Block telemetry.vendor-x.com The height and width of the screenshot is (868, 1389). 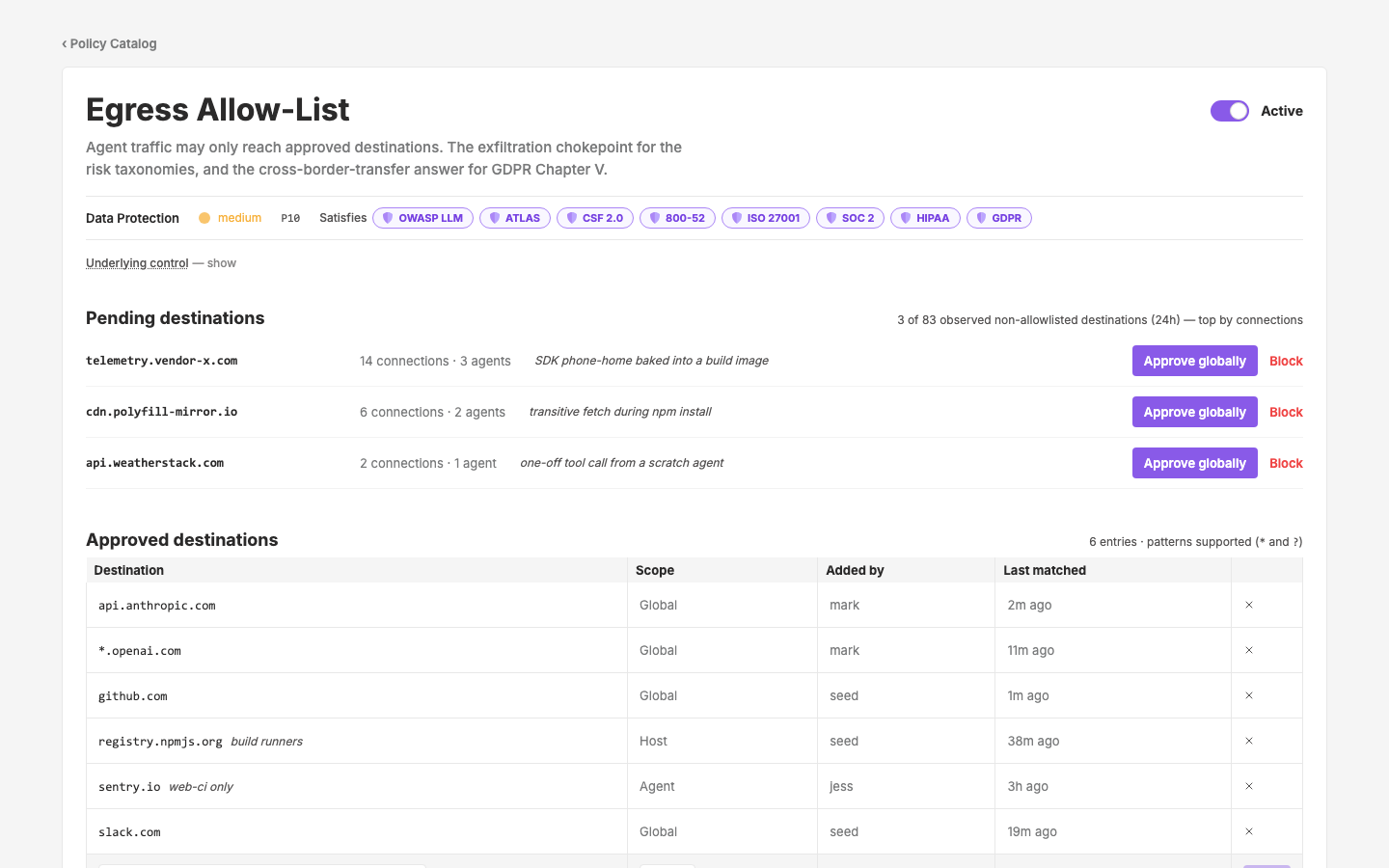(1286, 361)
